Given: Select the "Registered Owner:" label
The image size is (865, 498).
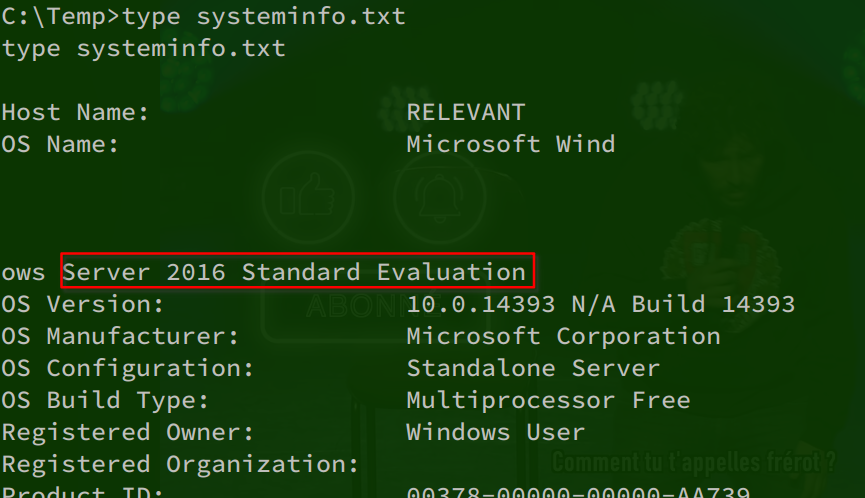Looking at the screenshot, I should coord(127,432).
